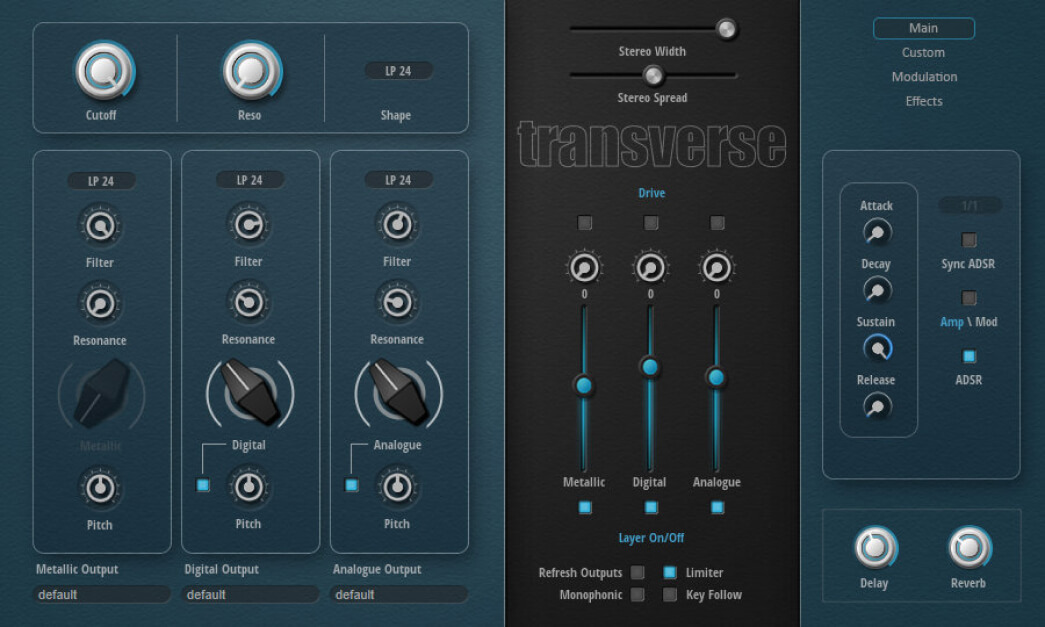Switch to the Main page
This screenshot has width=1045, height=627.
pos(924,28)
